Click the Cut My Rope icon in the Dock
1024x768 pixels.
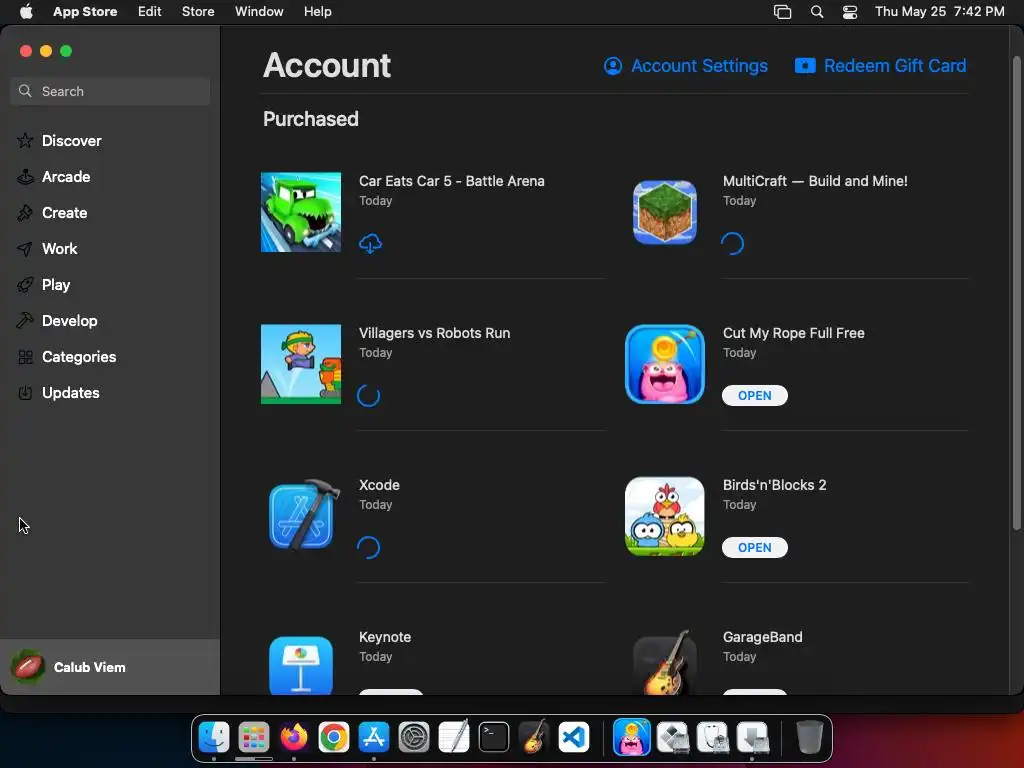click(x=632, y=737)
